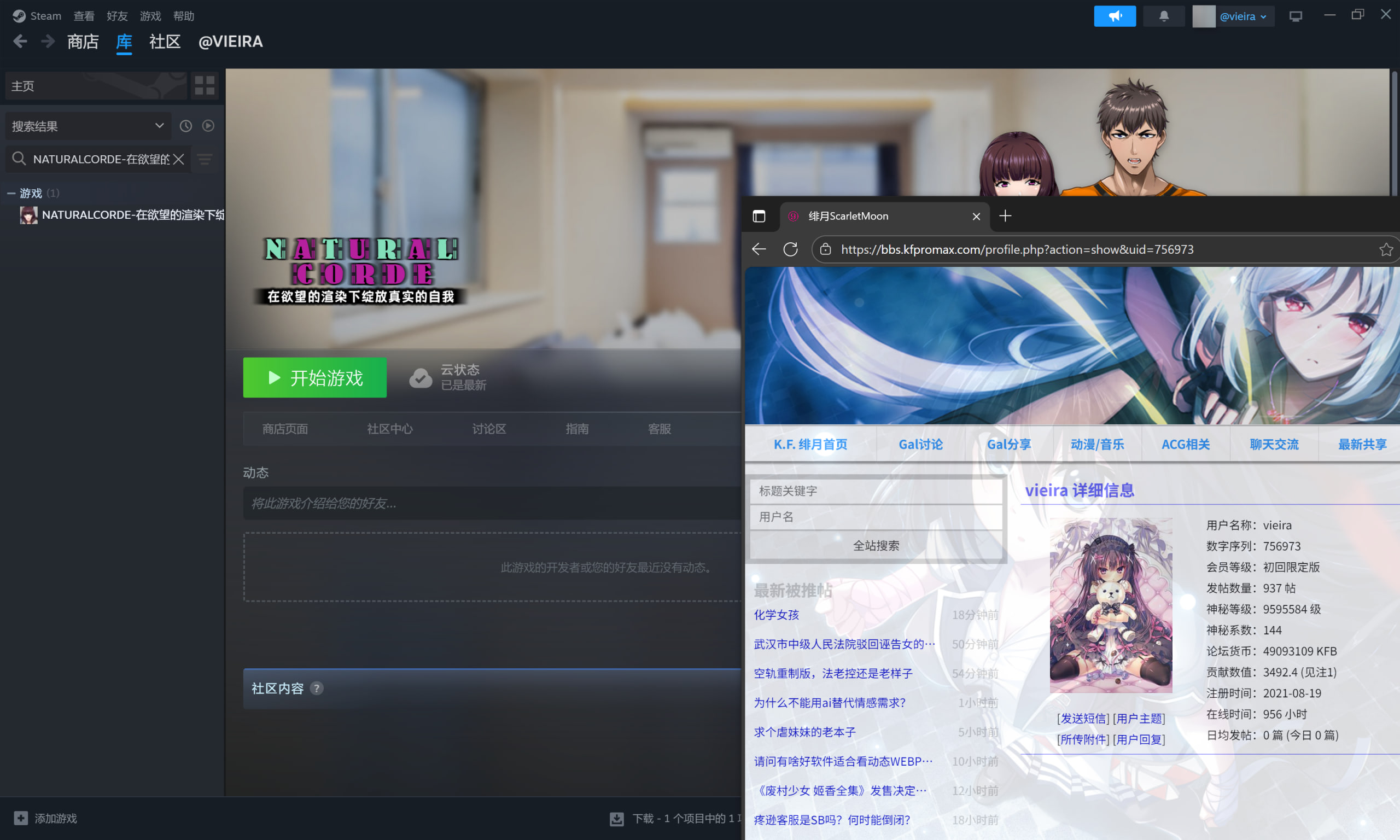1400x840 pixels.
Task: Open the blue megaphone announcements panel
Action: tap(1114, 16)
